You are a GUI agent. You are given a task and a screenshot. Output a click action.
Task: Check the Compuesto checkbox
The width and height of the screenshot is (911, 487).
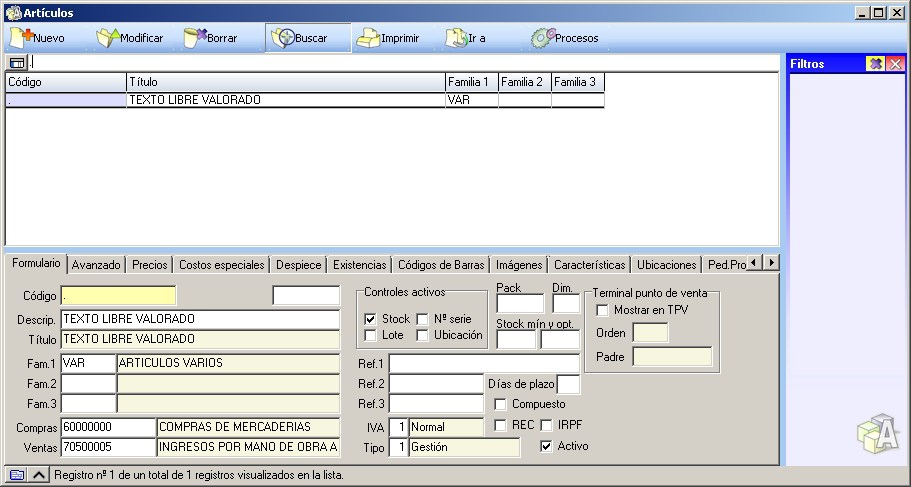coord(500,404)
